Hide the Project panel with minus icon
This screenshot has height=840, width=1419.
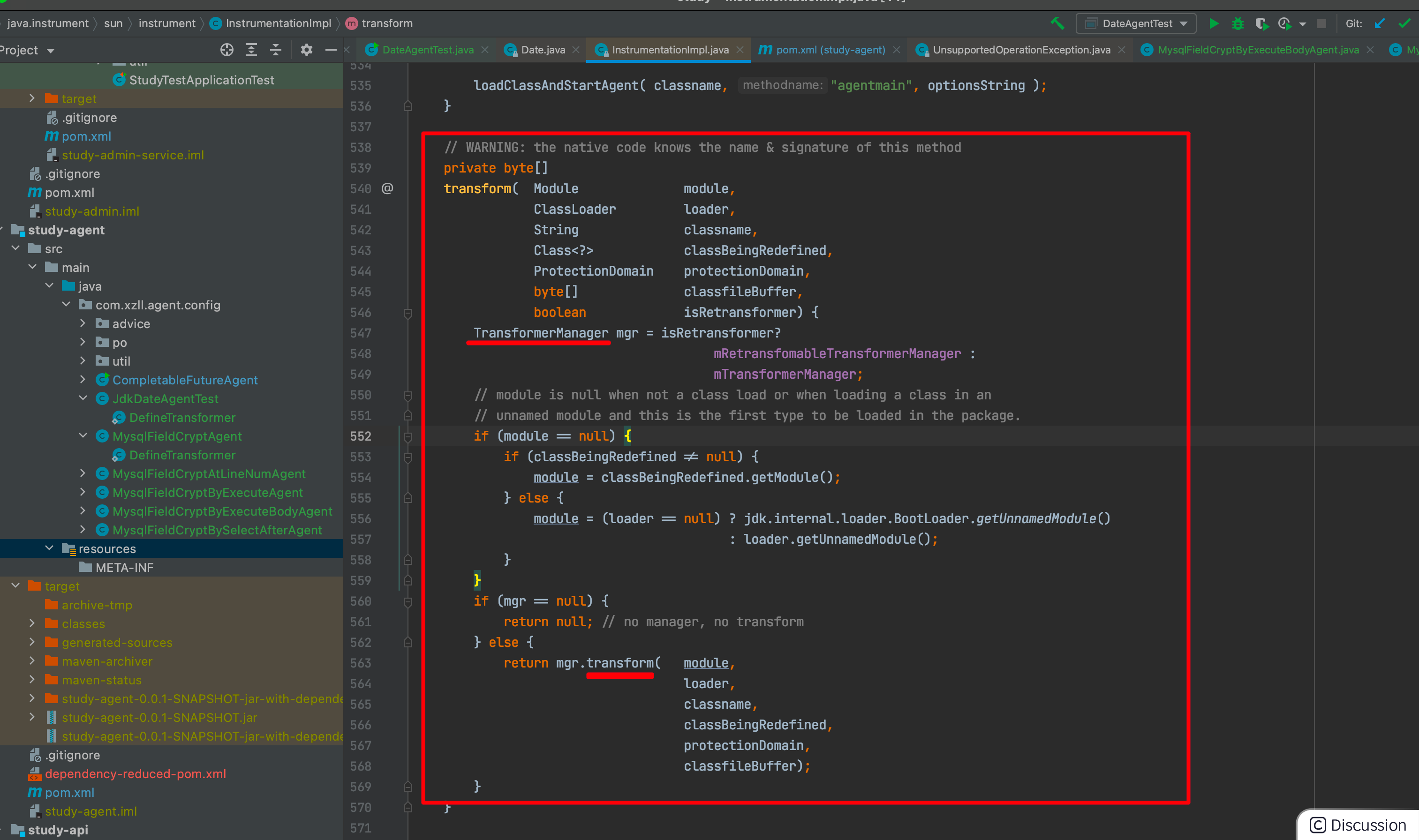(331, 50)
